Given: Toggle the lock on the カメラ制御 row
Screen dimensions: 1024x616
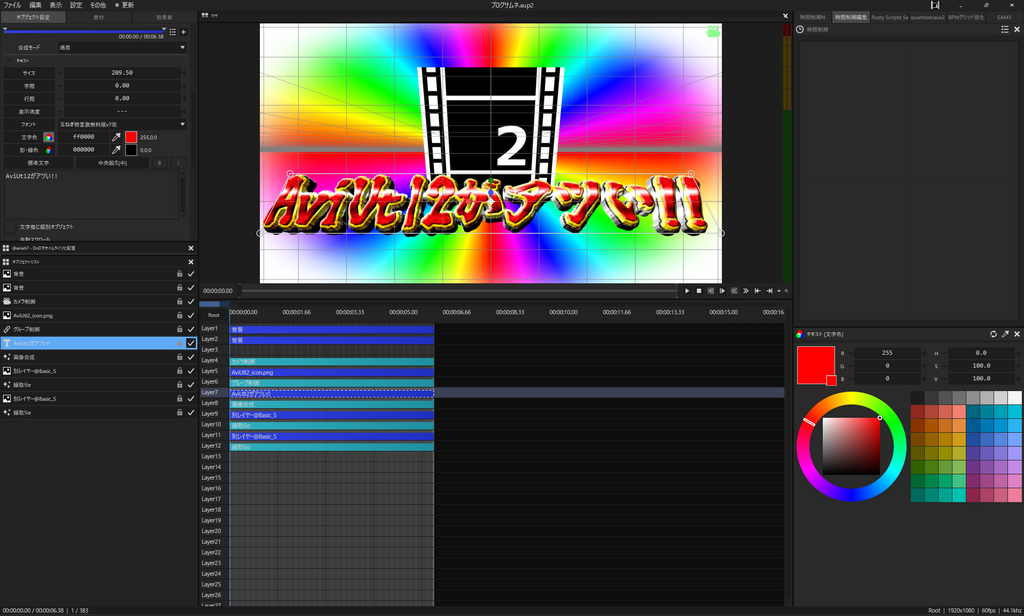Looking at the screenshot, I should [180, 302].
